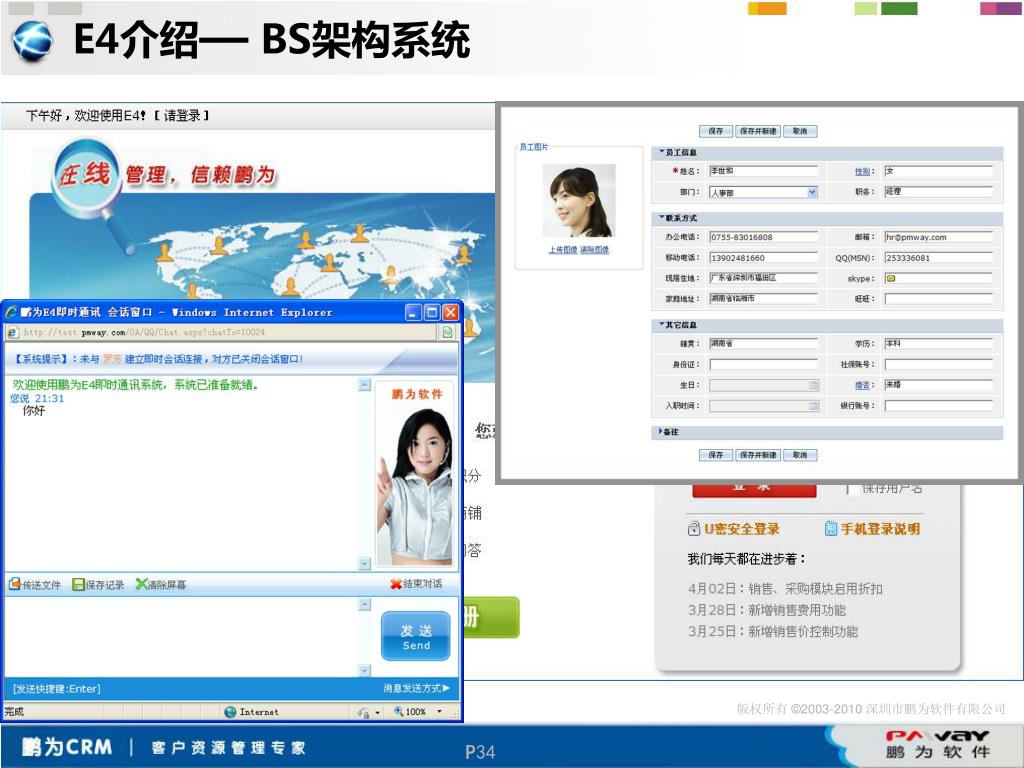Click the message input scrollbar down arrow
The width and height of the screenshot is (1024, 768).
[x=365, y=671]
